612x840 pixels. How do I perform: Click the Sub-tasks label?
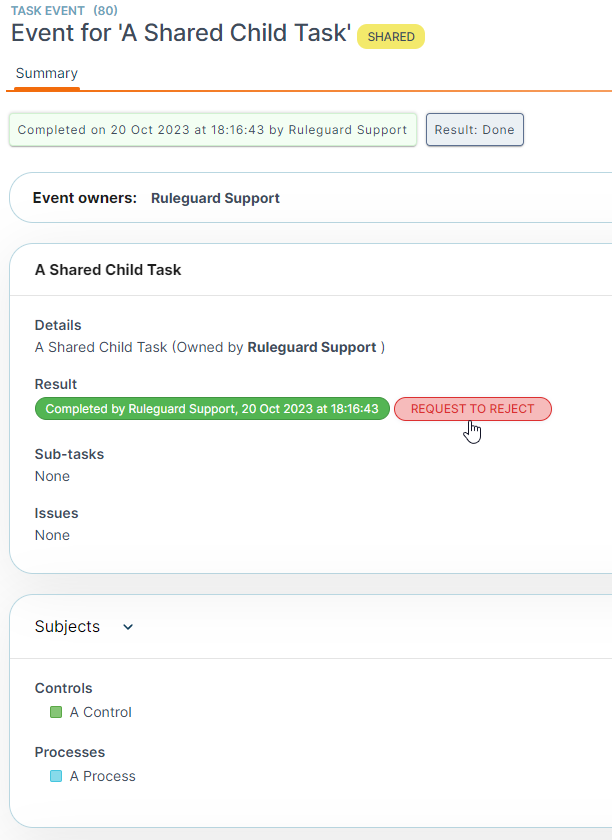coord(69,454)
